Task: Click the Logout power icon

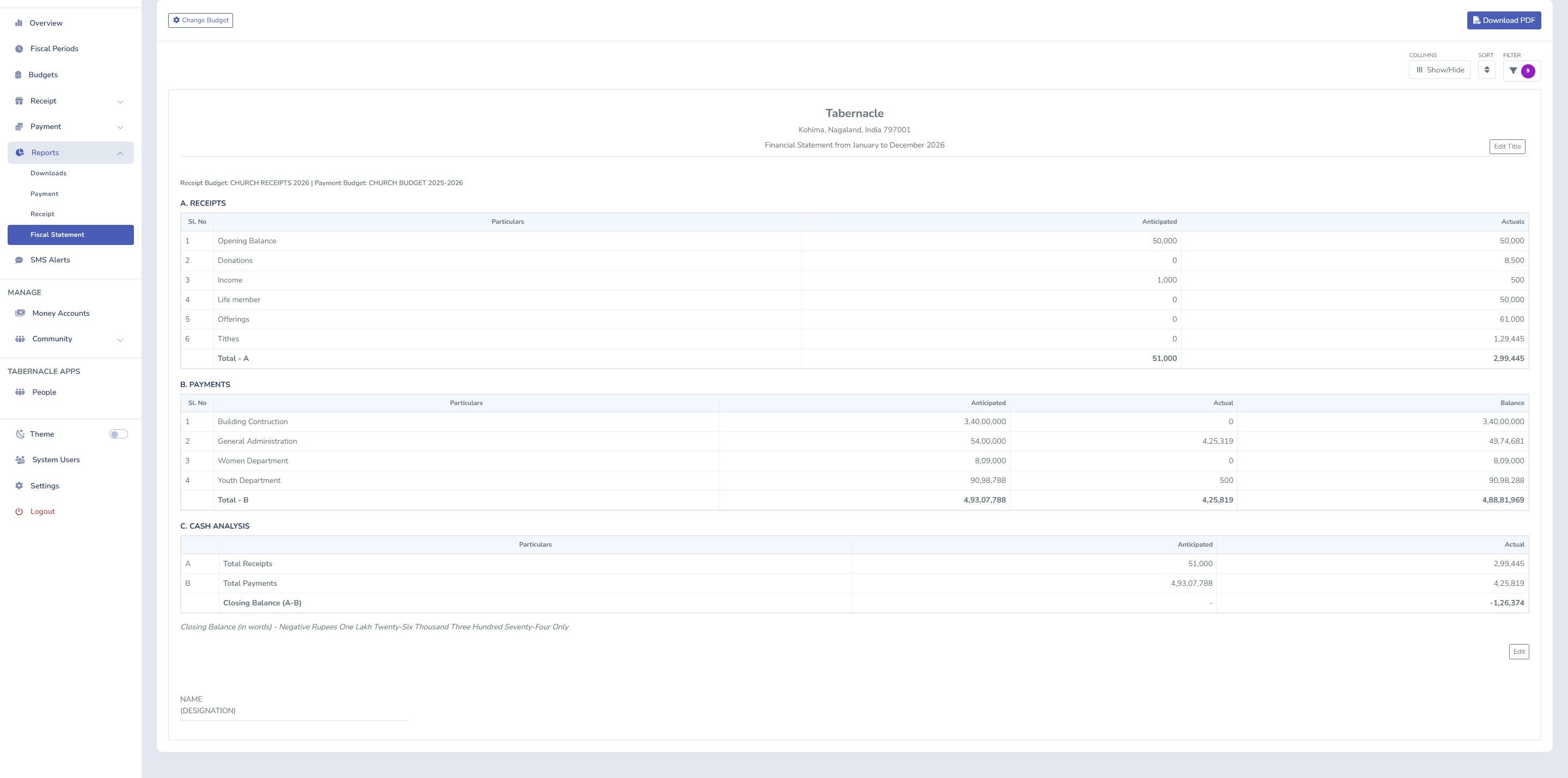Action: click(19, 511)
